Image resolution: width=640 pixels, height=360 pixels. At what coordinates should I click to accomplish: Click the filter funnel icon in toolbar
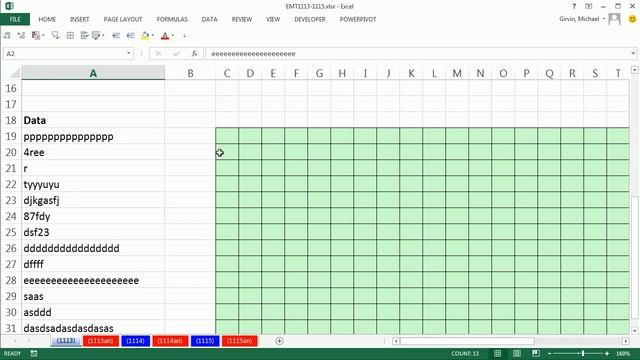point(56,36)
